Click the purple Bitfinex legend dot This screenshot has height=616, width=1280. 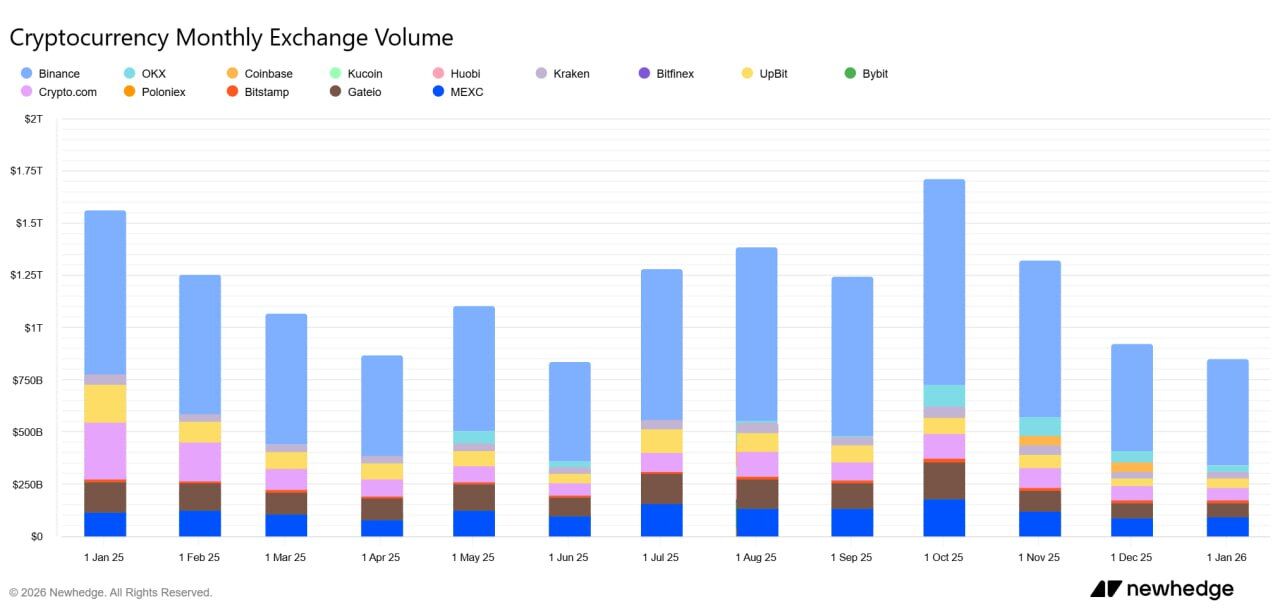[x=644, y=74]
